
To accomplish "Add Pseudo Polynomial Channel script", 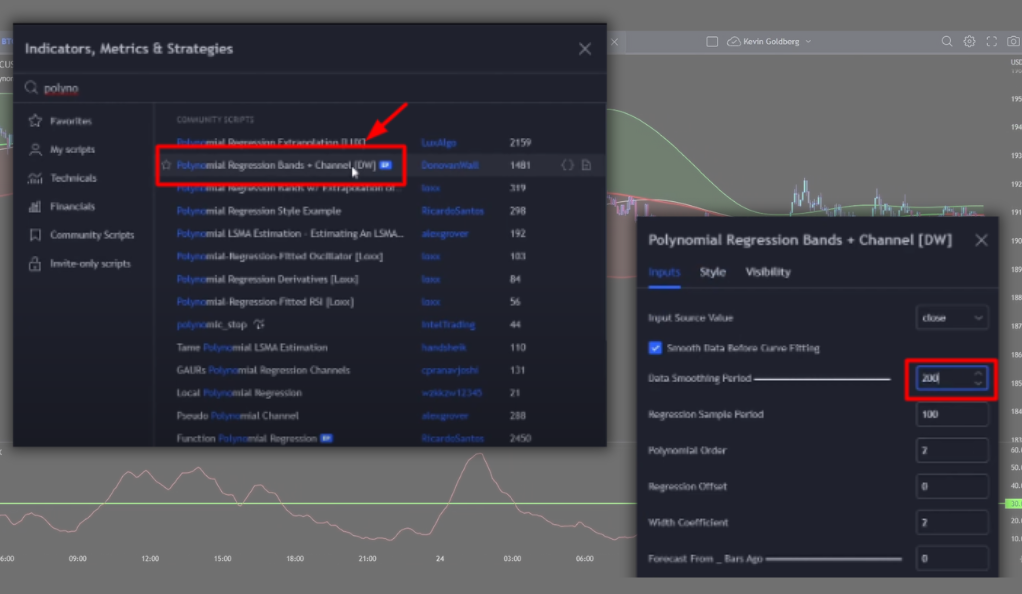I will [237, 415].
